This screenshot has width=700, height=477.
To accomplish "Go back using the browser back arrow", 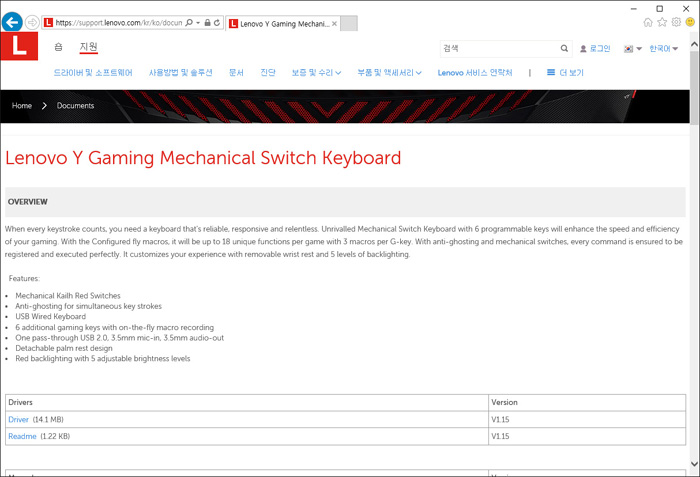I will point(12,22).
